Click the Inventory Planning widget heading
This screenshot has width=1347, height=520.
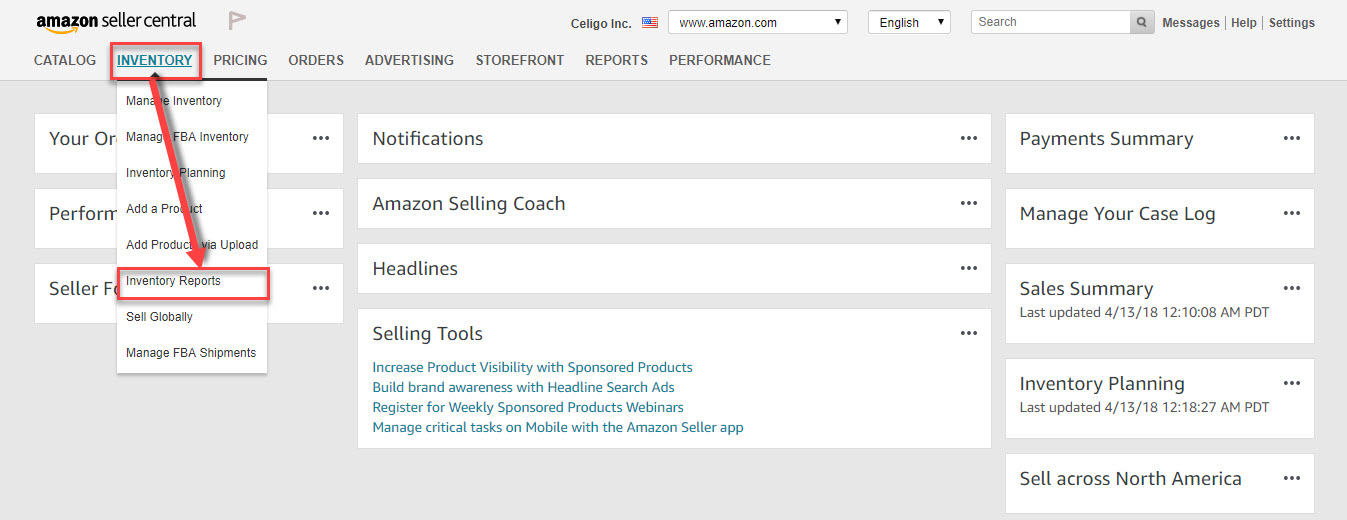1102,384
